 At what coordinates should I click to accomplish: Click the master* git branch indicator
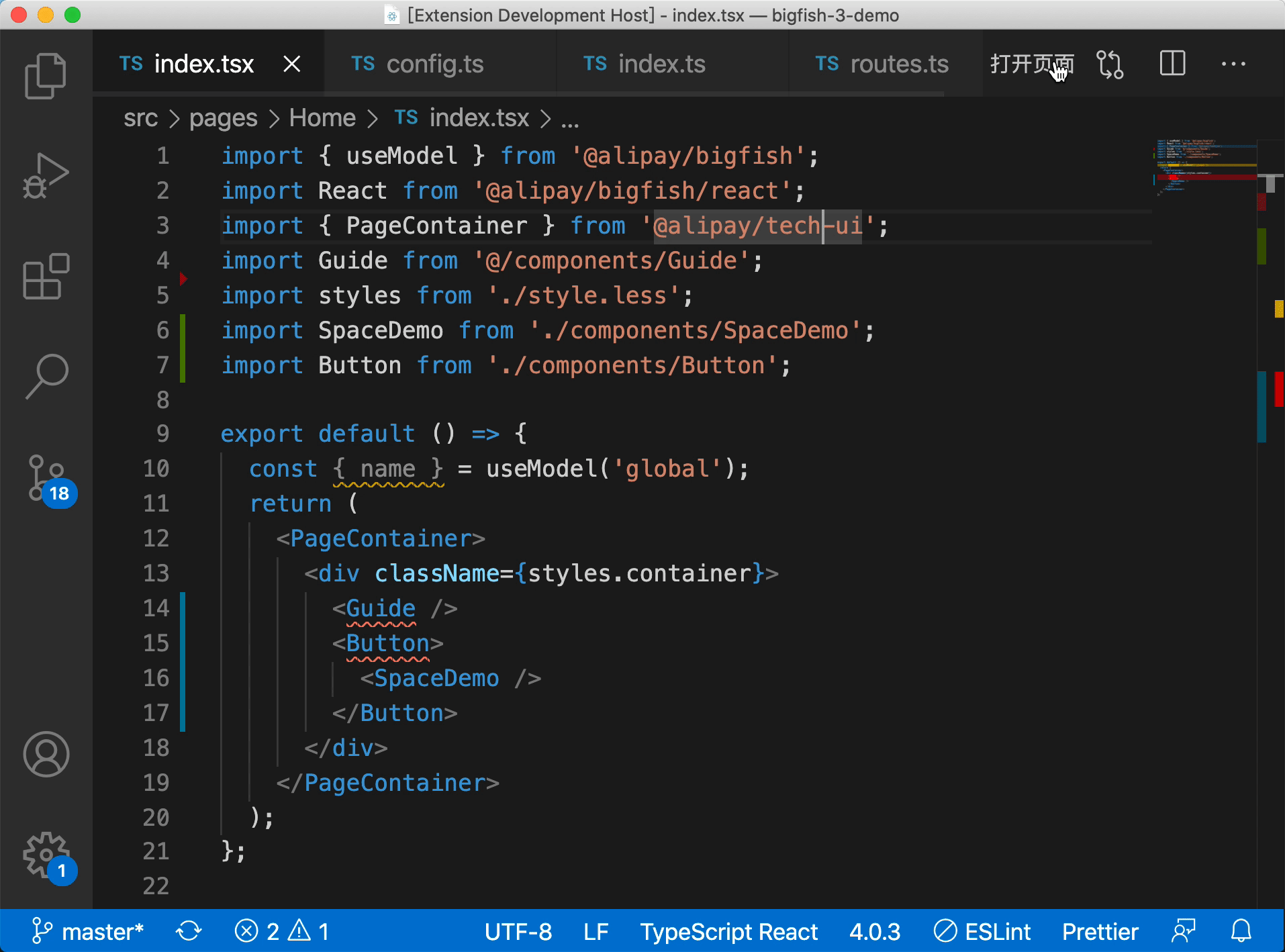87,931
